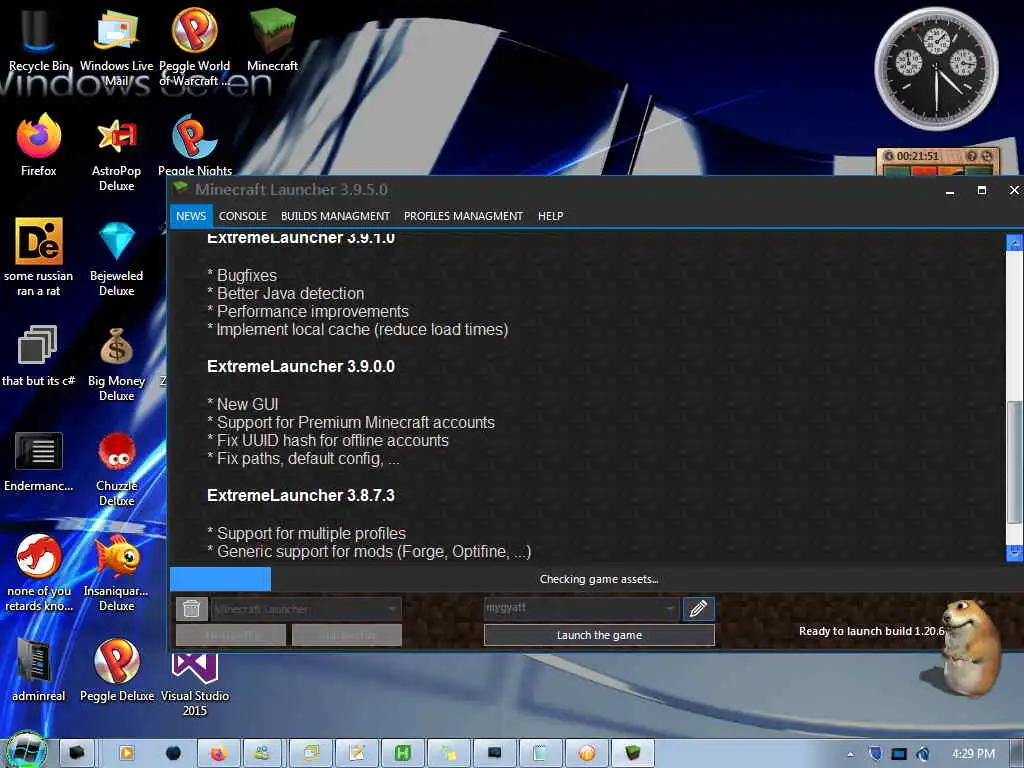
Task: Close the Minecraft Launcher window
Action: point(1014,190)
